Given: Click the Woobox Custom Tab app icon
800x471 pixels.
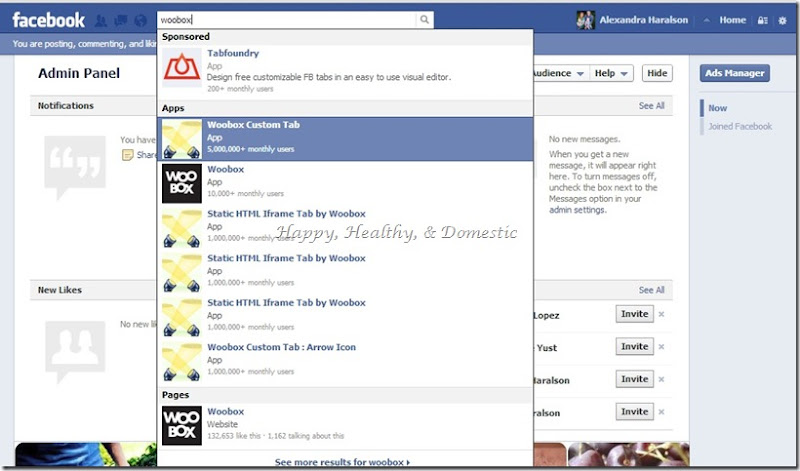Looking at the screenshot, I should click(182, 139).
